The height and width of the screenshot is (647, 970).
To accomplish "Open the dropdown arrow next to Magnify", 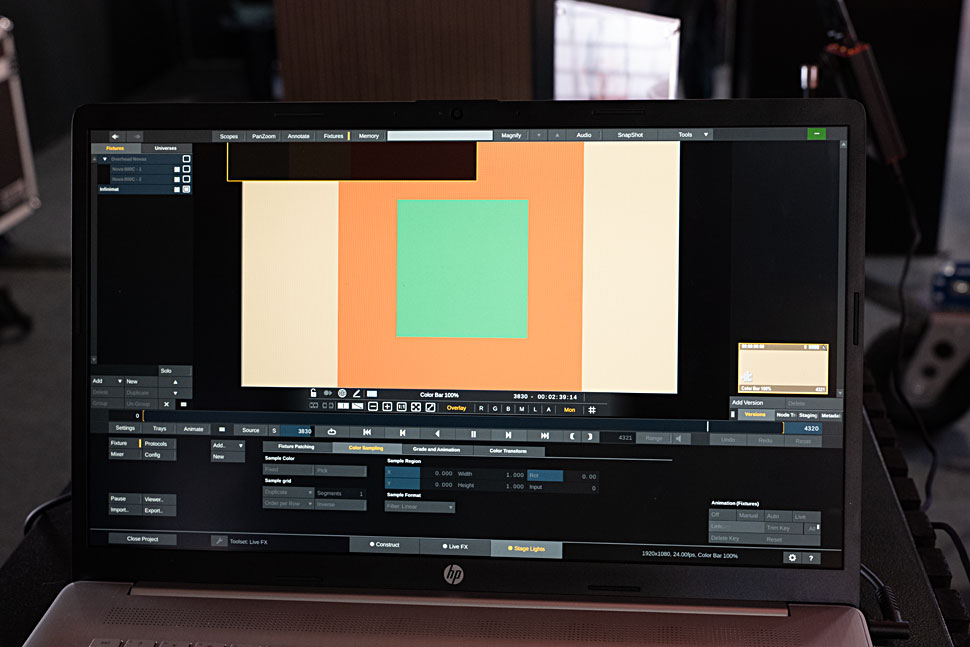I will pos(538,135).
